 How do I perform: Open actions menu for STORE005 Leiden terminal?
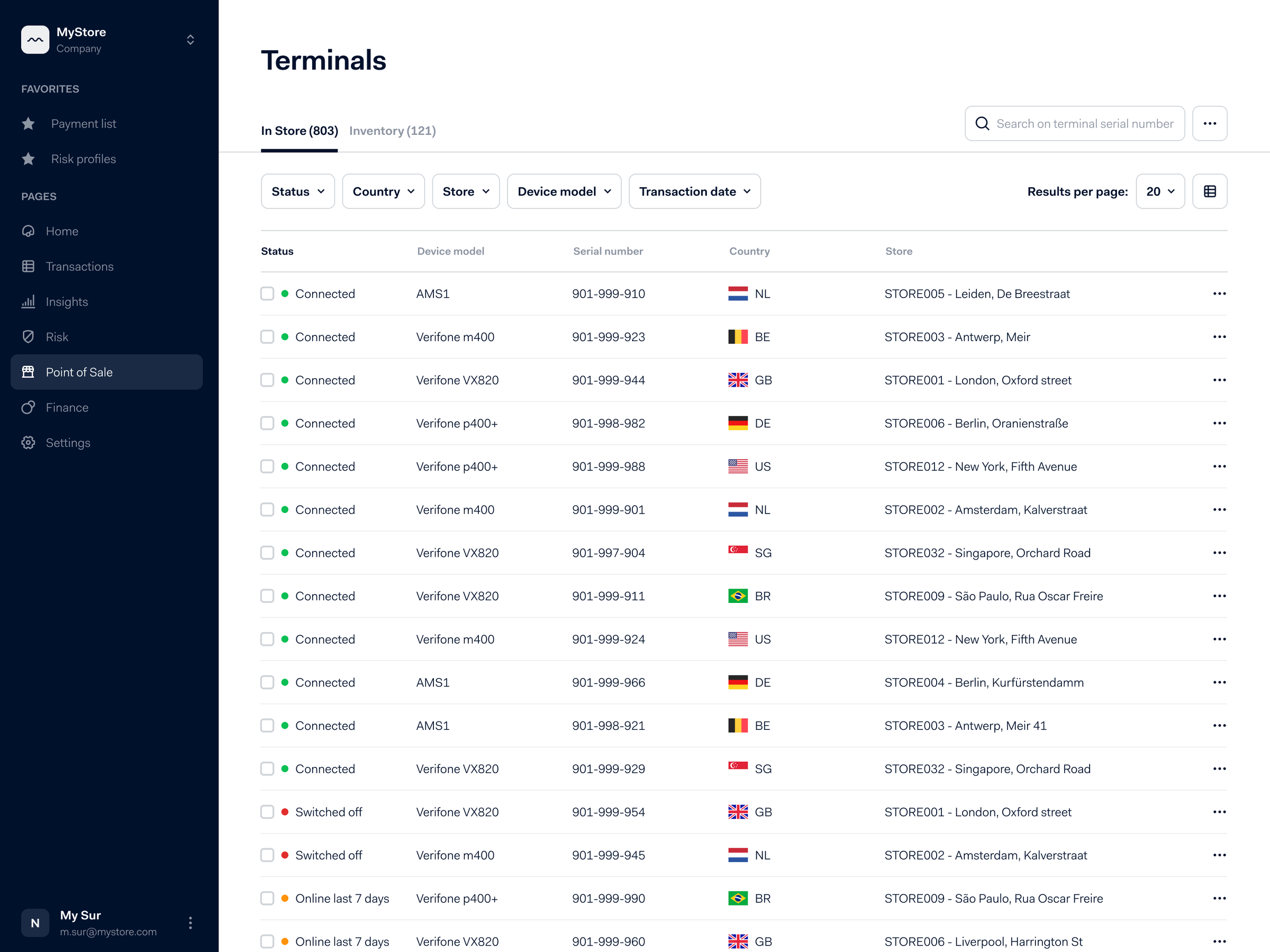coord(1220,293)
